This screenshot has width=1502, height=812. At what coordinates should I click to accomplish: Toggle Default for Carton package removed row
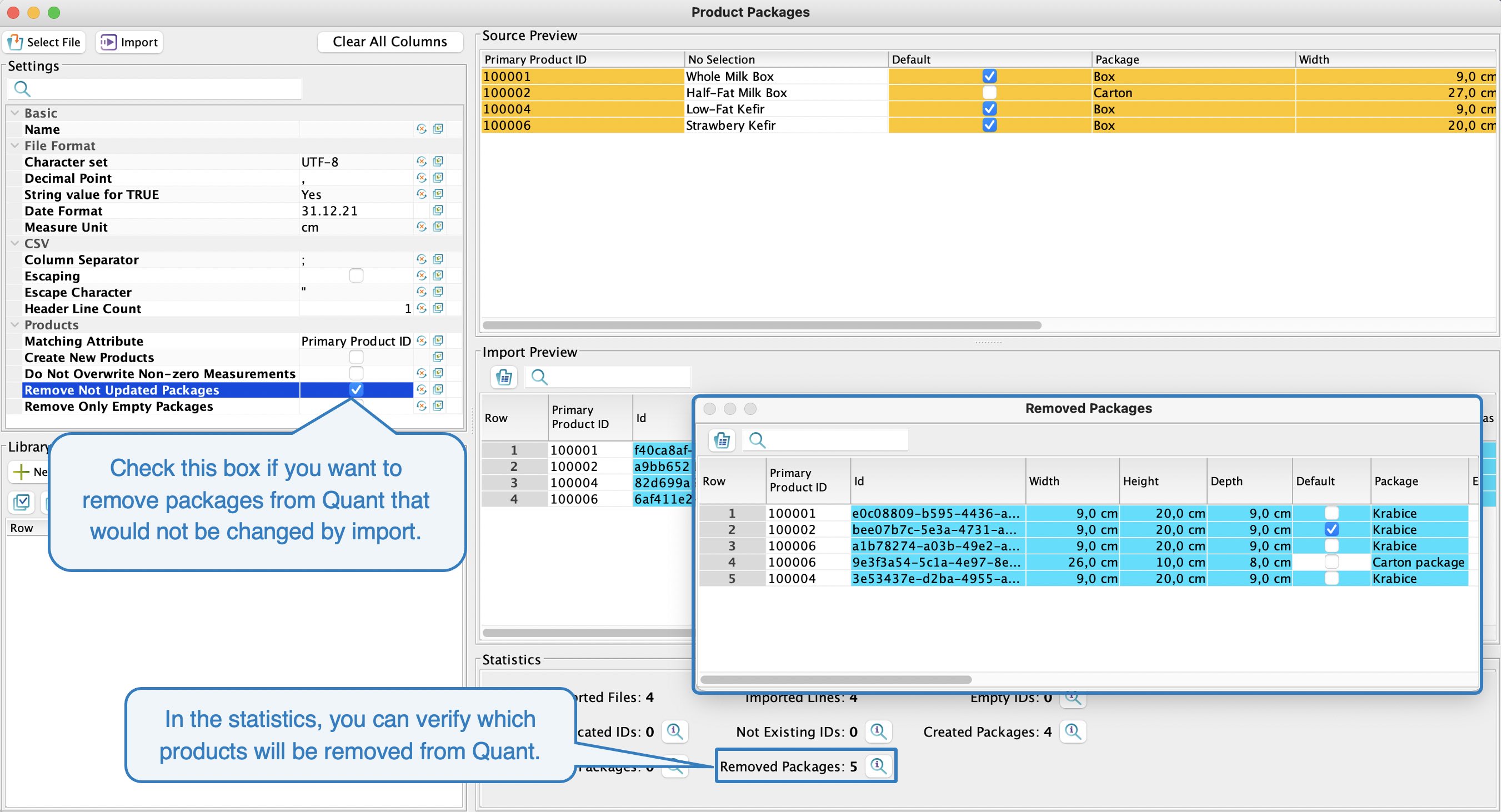tap(1331, 563)
